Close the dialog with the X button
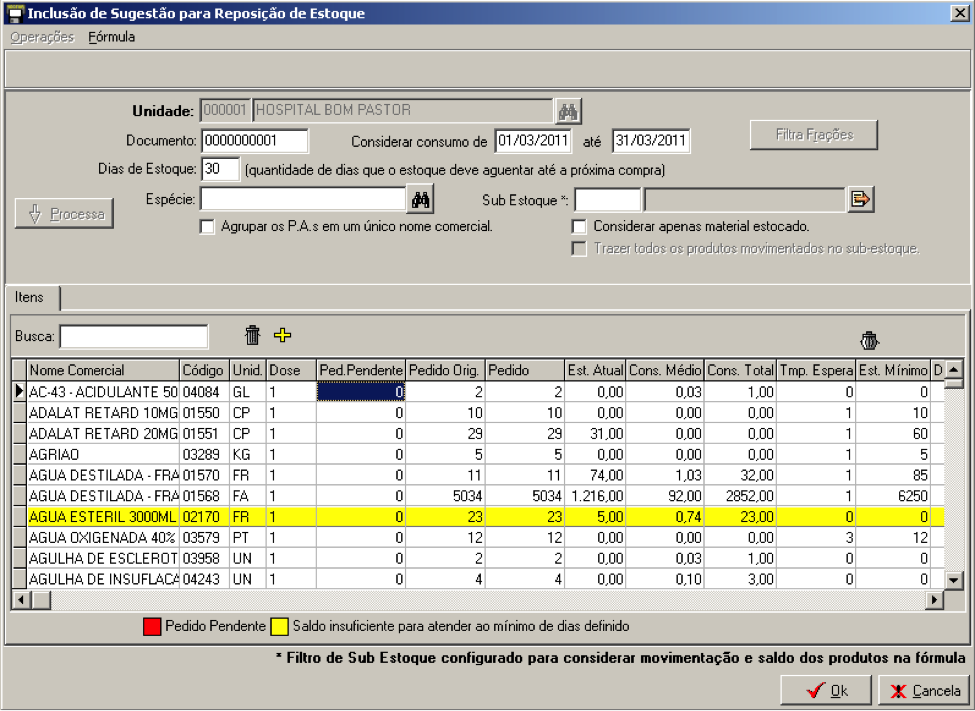 tap(959, 13)
